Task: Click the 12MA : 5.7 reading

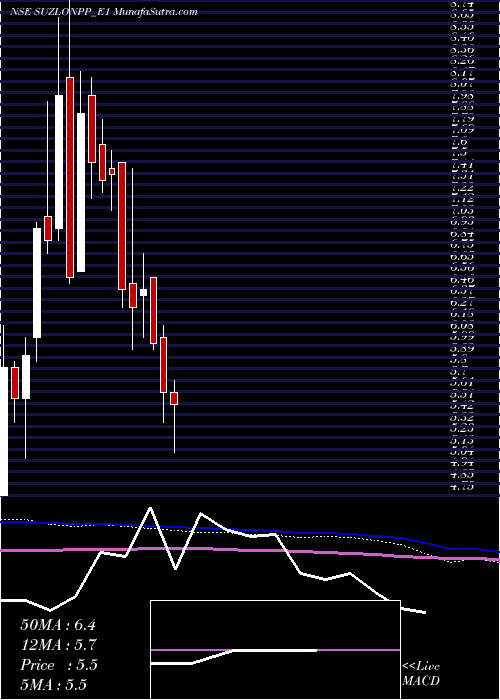Action: [x=58, y=645]
